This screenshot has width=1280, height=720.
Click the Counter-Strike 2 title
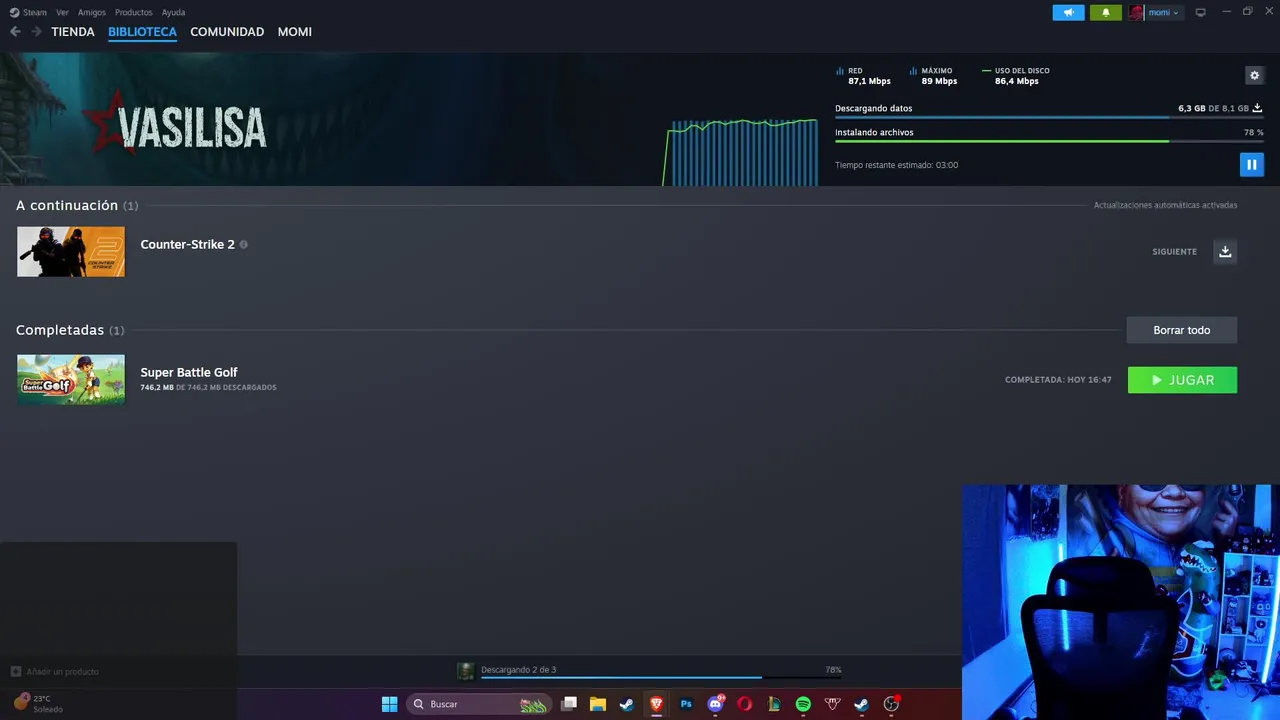point(187,244)
